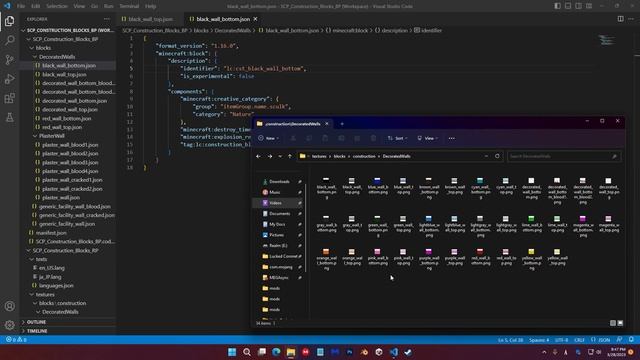Screen dimensions: 640x360
Task: Open en_US.lang file in the tree
Action: point(52,268)
